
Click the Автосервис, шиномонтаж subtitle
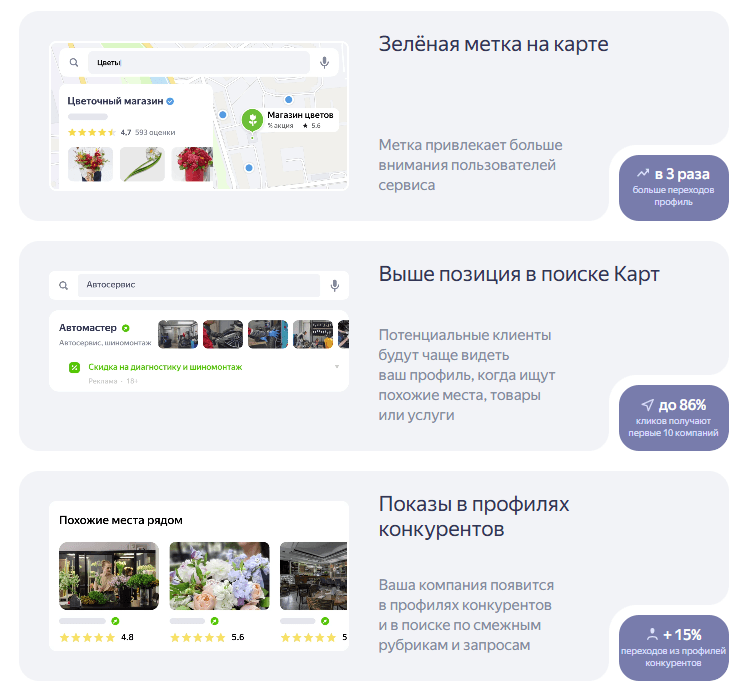click(x=105, y=343)
